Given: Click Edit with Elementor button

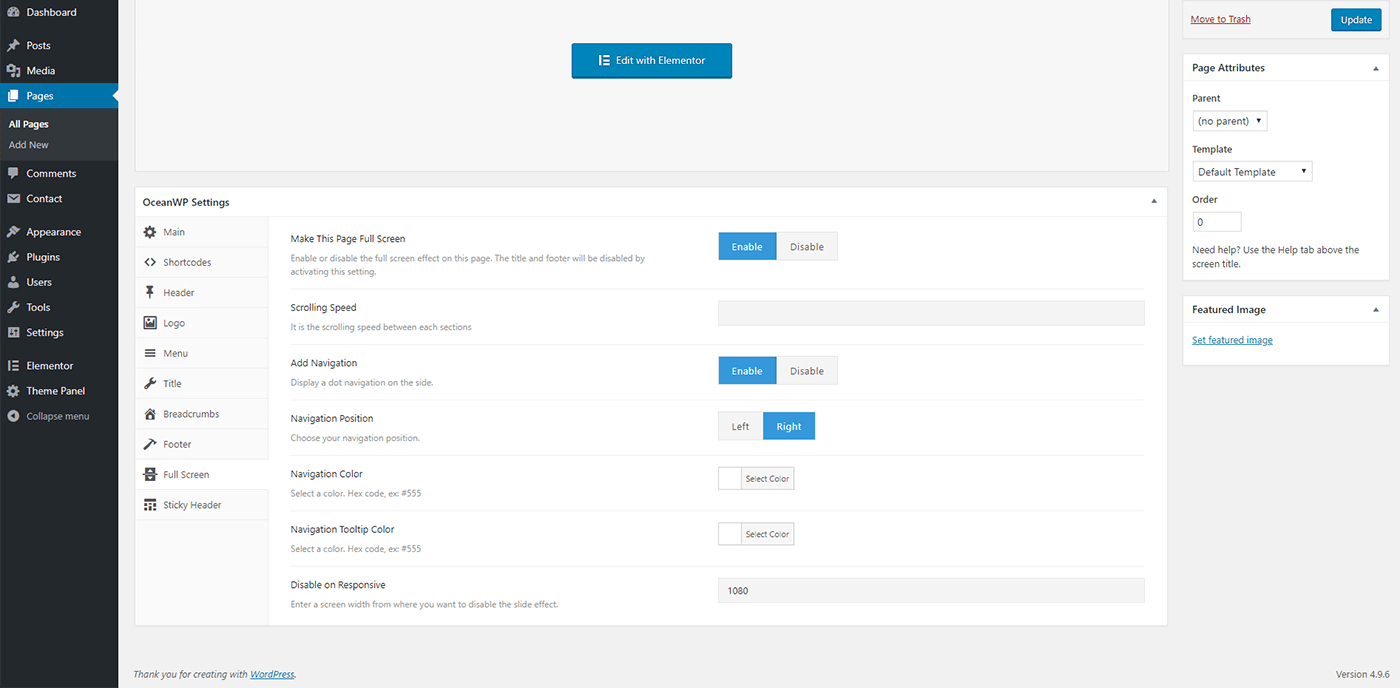Looking at the screenshot, I should coord(652,60).
